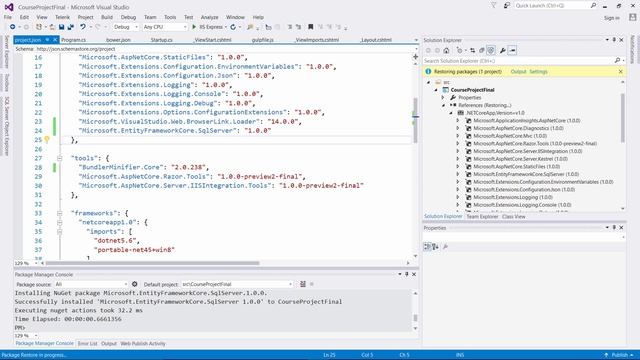Image resolution: width=640 pixels, height=360 pixels.
Task: Switch to the gulpfile.js tab
Action: point(262,40)
